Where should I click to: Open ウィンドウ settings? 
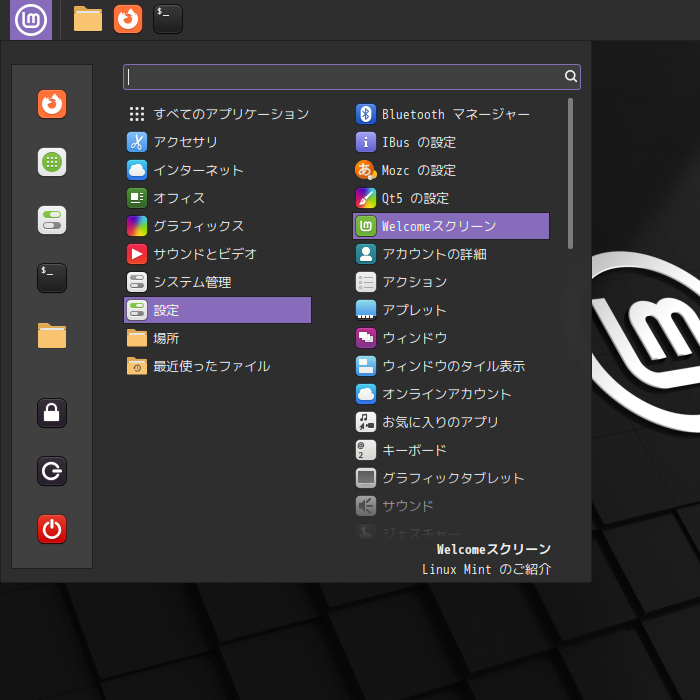(451, 338)
